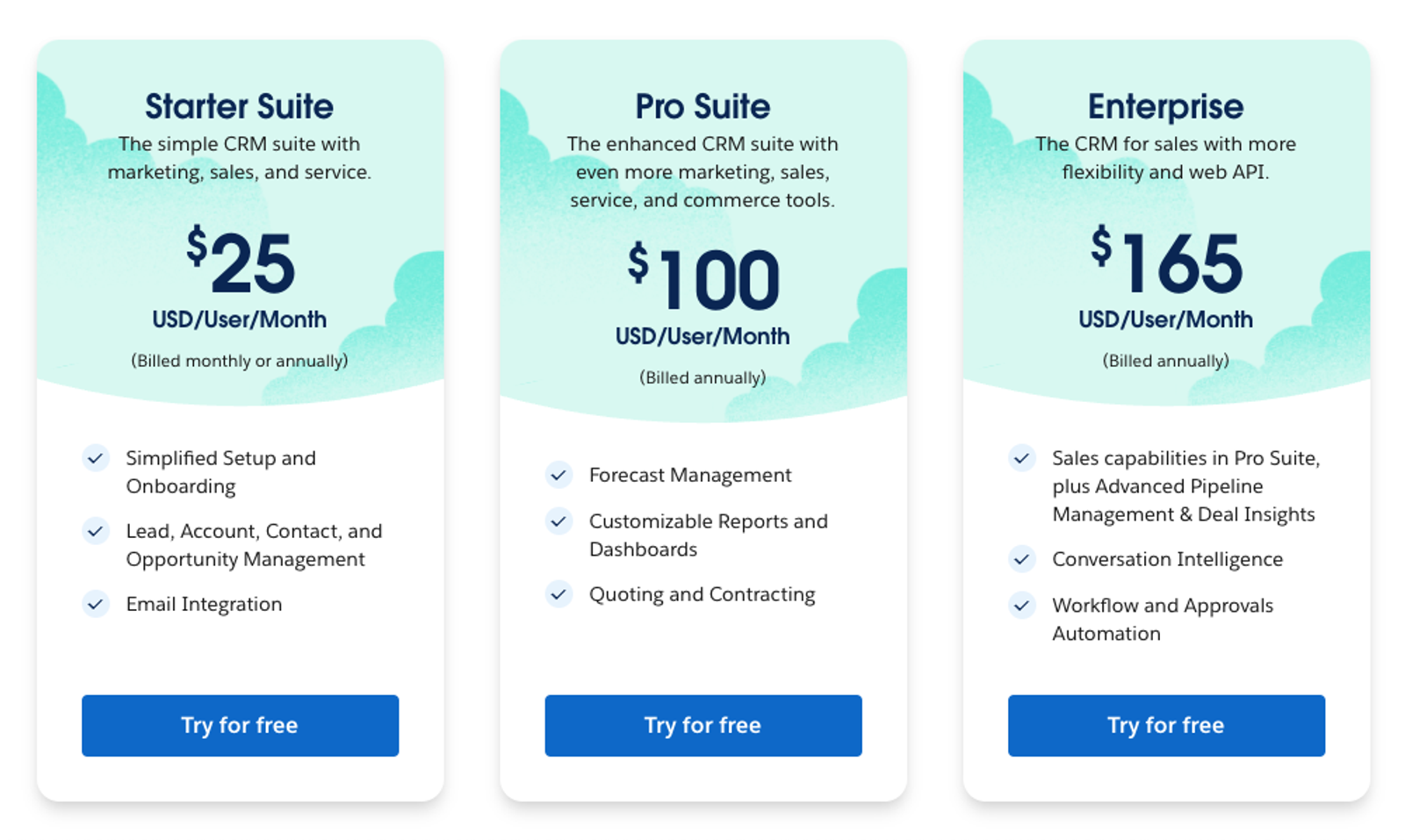Click checkmark beside Lead, Account, Contact feature
Viewport: 1405px width, 840px height.
[x=96, y=531]
